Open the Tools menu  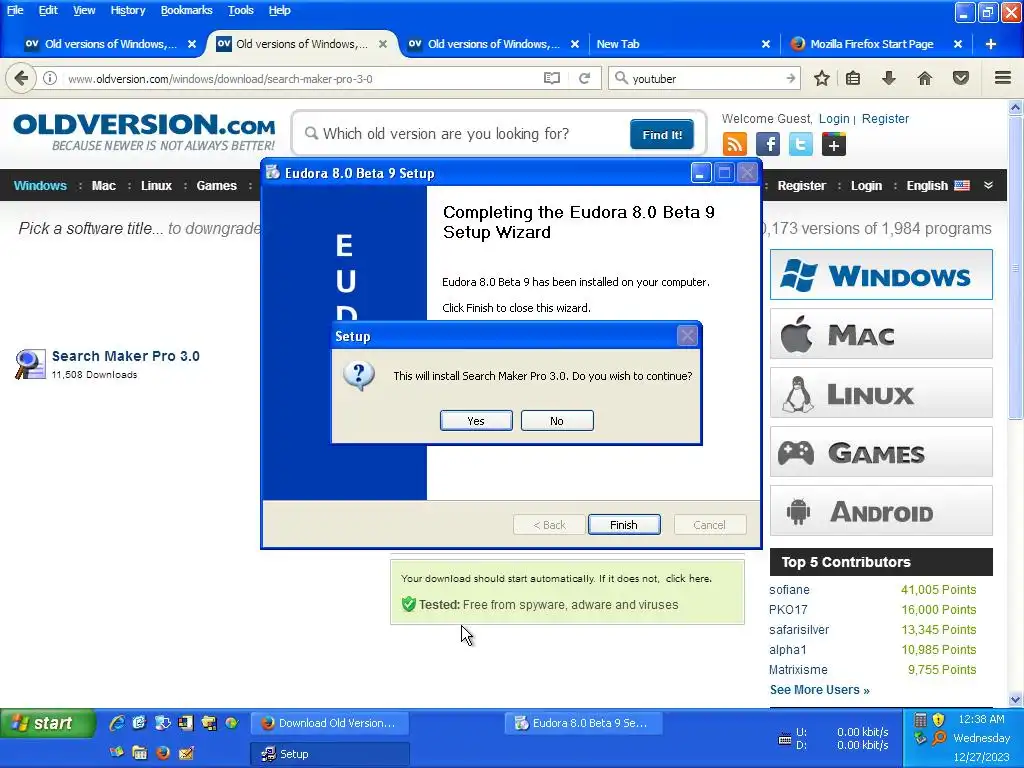[240, 10]
